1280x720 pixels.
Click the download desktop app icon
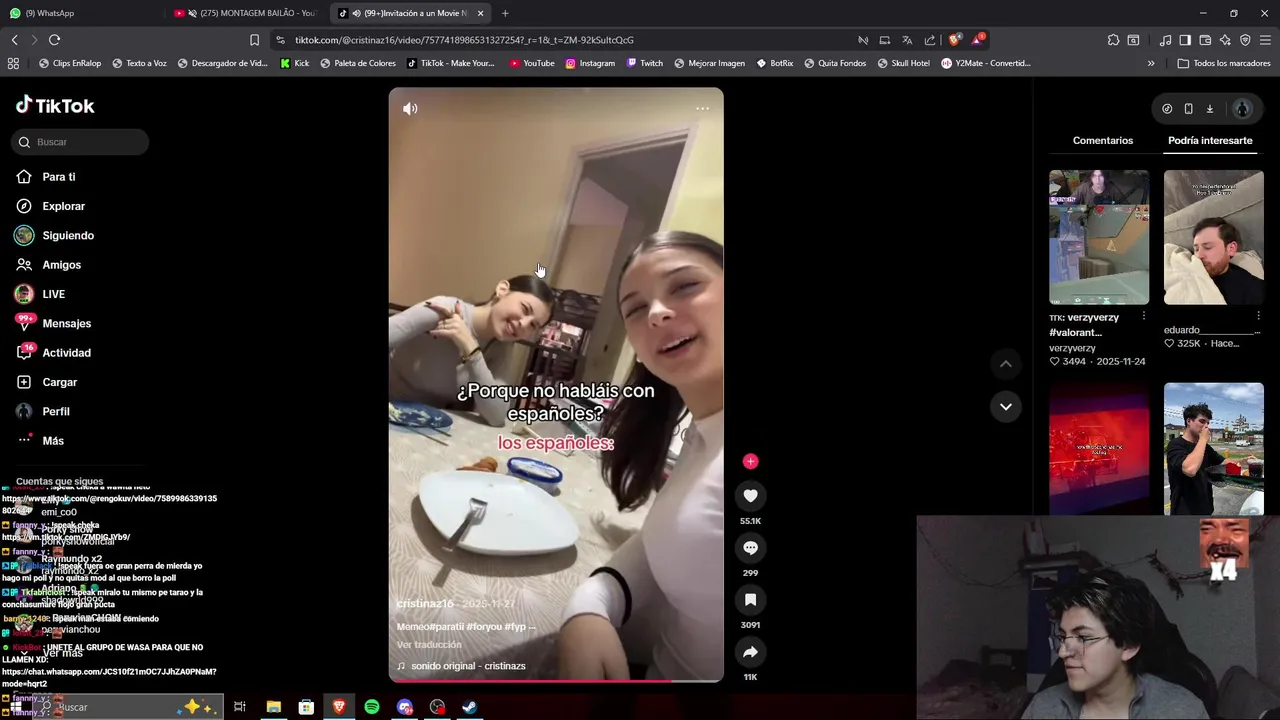click(1209, 109)
